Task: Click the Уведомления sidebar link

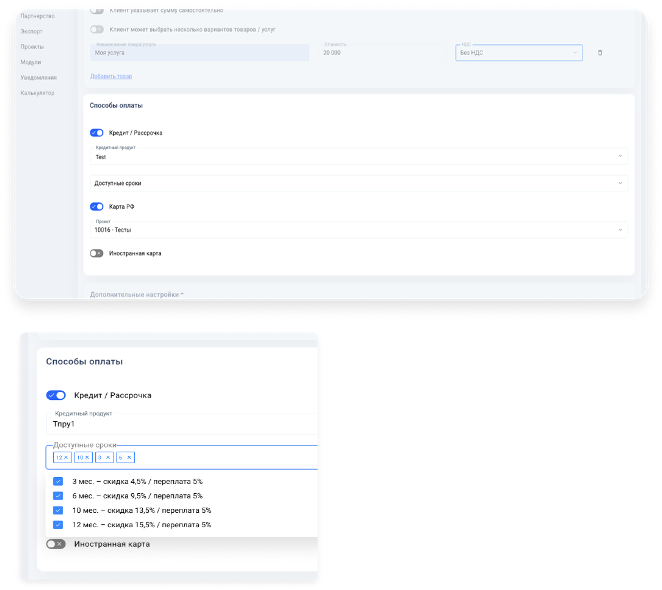Action: pos(38,77)
